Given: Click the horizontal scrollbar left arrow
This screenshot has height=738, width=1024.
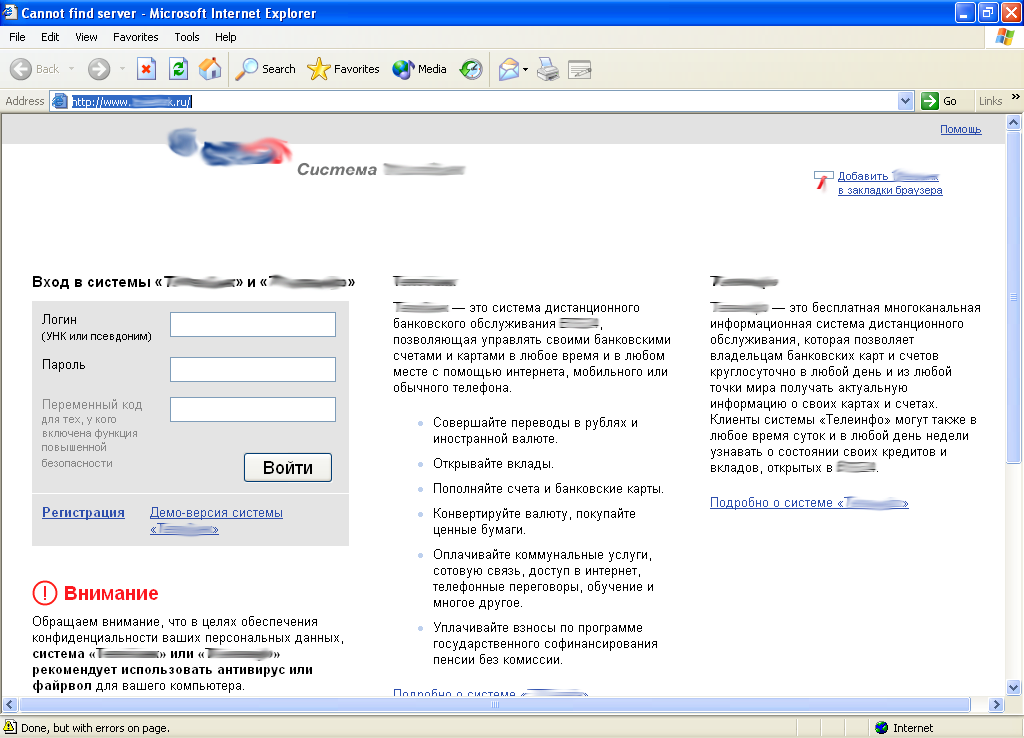Looking at the screenshot, I should click(10, 705).
